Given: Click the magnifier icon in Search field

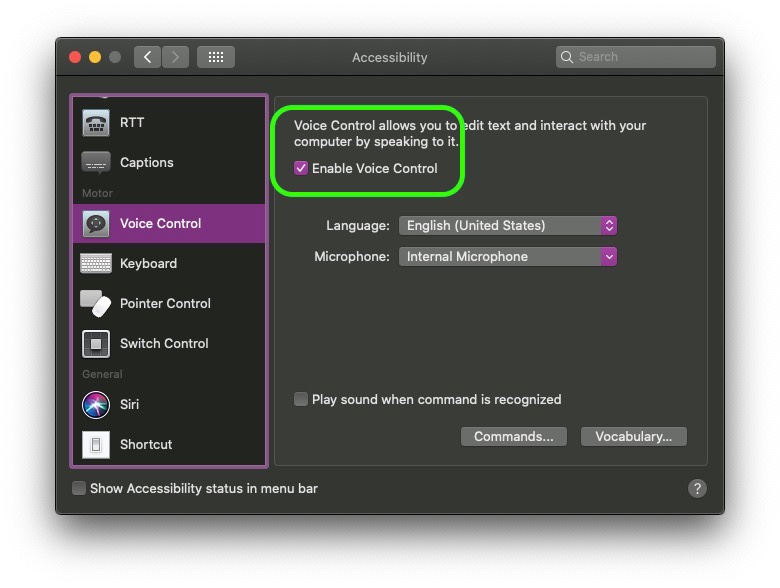Looking at the screenshot, I should pos(567,57).
